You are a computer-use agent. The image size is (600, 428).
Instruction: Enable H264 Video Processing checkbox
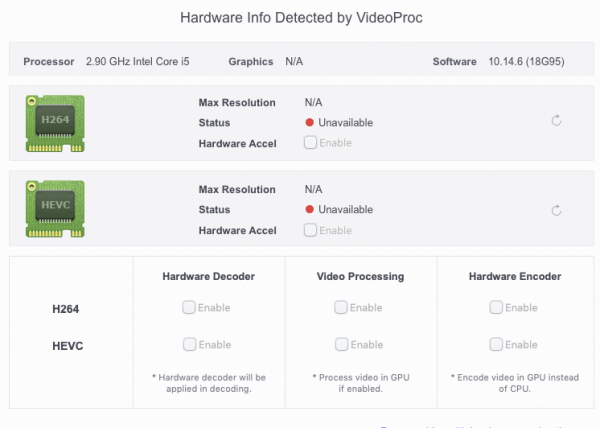tap(342, 308)
